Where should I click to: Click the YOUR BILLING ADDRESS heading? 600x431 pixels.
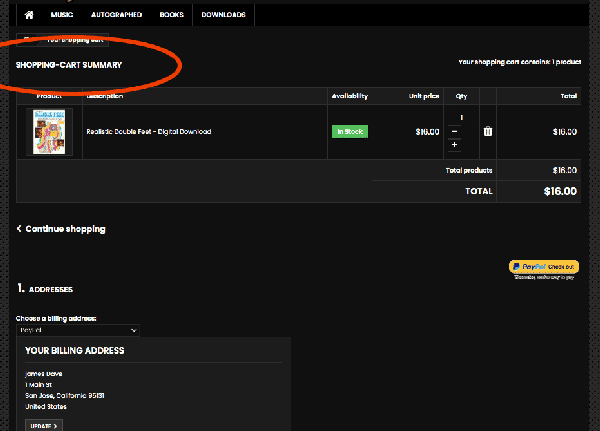pos(75,351)
